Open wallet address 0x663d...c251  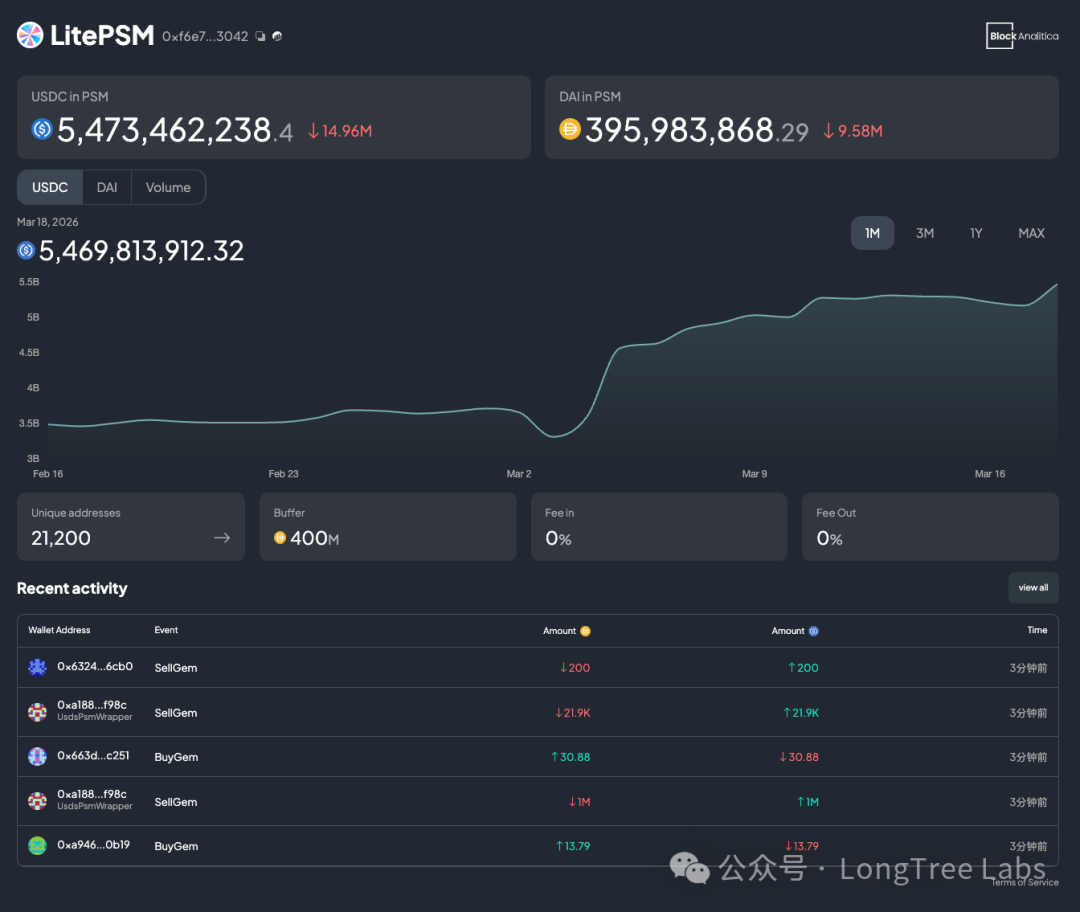click(x=93, y=756)
